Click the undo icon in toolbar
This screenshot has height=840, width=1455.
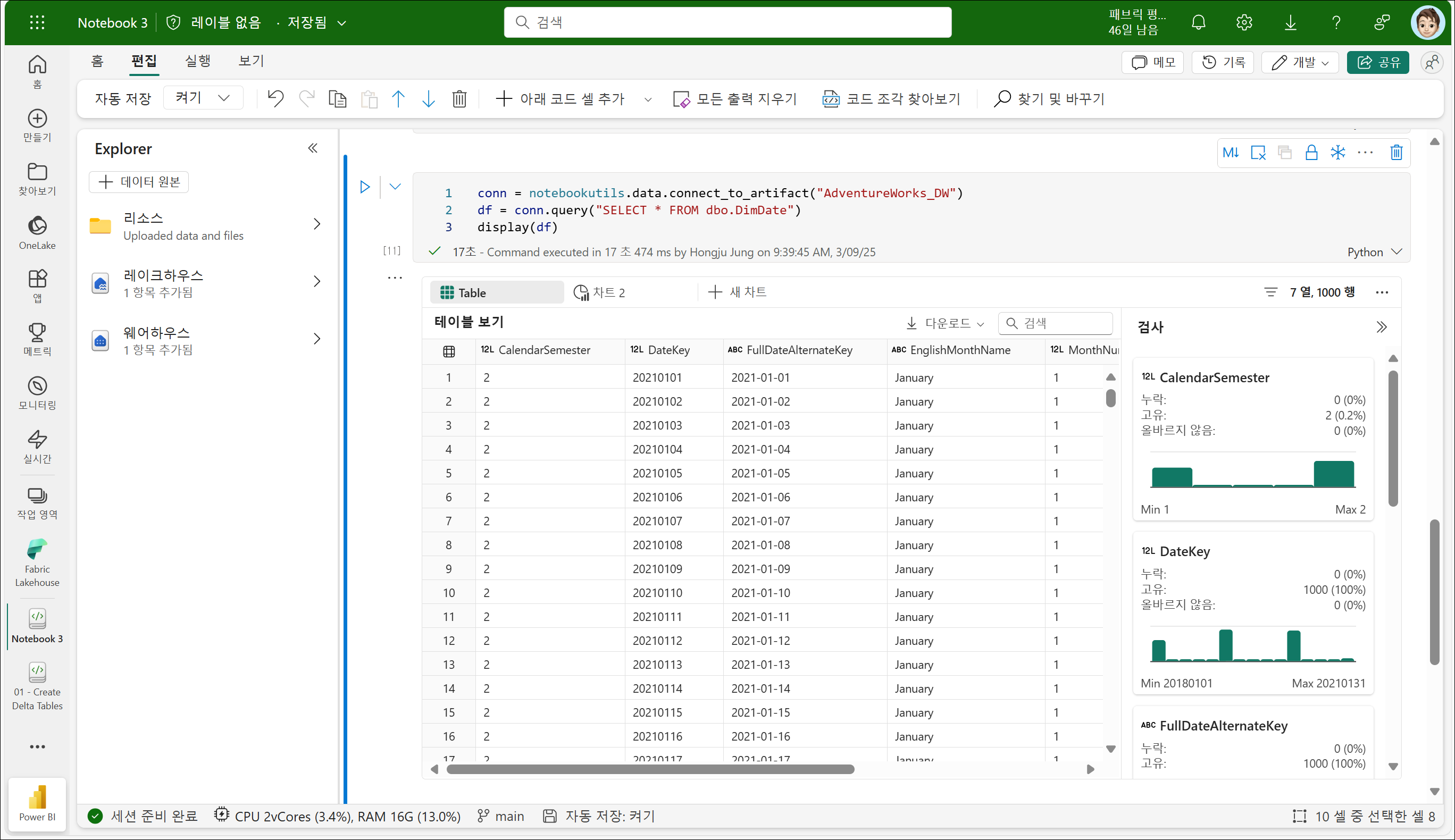(276, 99)
